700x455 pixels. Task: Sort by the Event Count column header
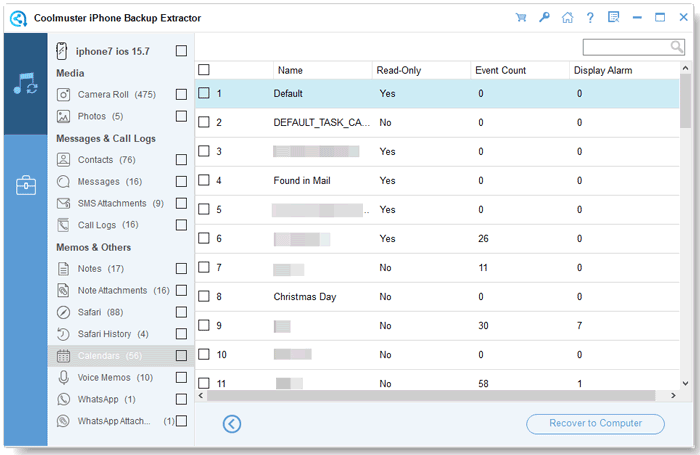(x=520, y=71)
